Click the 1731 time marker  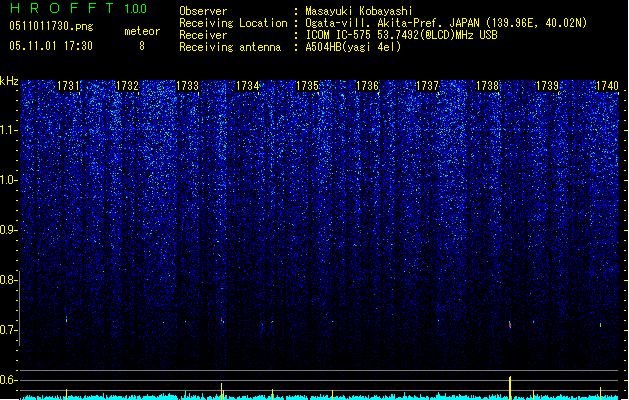click(68, 86)
